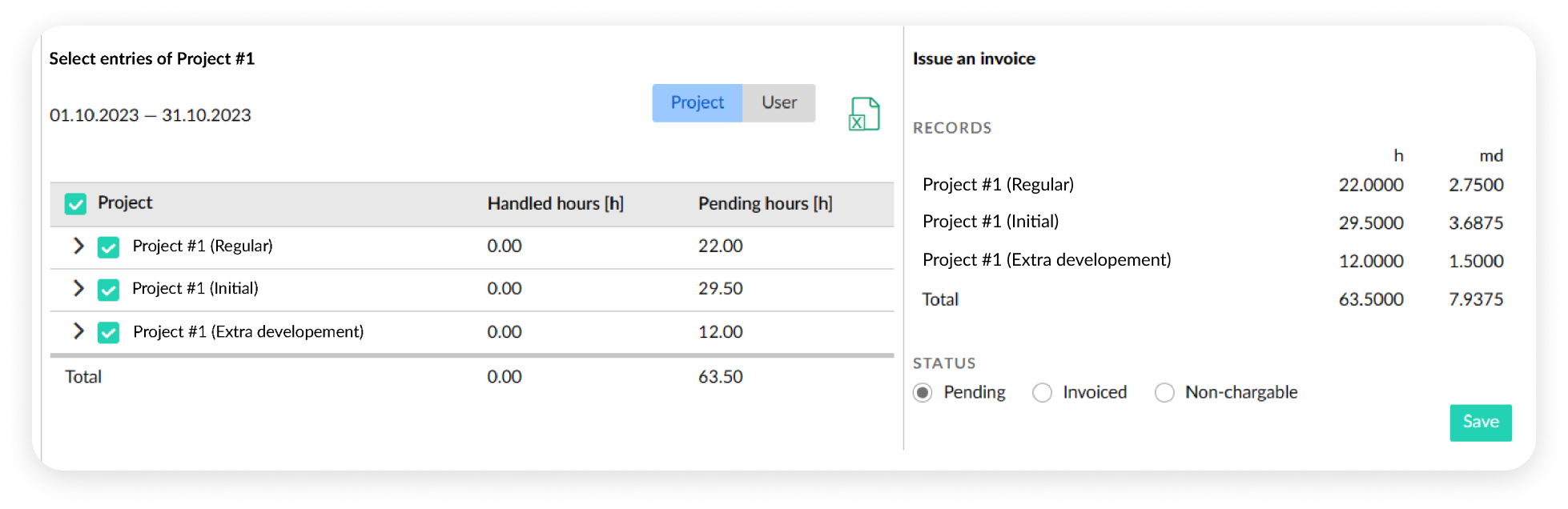1568x509 pixels.
Task: Switch to the Project grouping tab
Action: pos(697,103)
